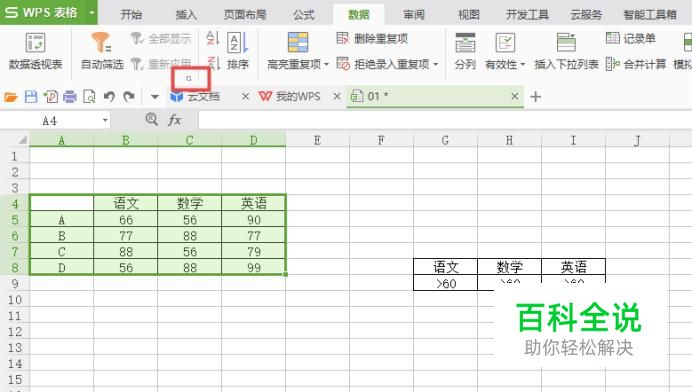Open the 开始 (Home) ribbon tab
The width and height of the screenshot is (692, 392).
click(x=132, y=15)
